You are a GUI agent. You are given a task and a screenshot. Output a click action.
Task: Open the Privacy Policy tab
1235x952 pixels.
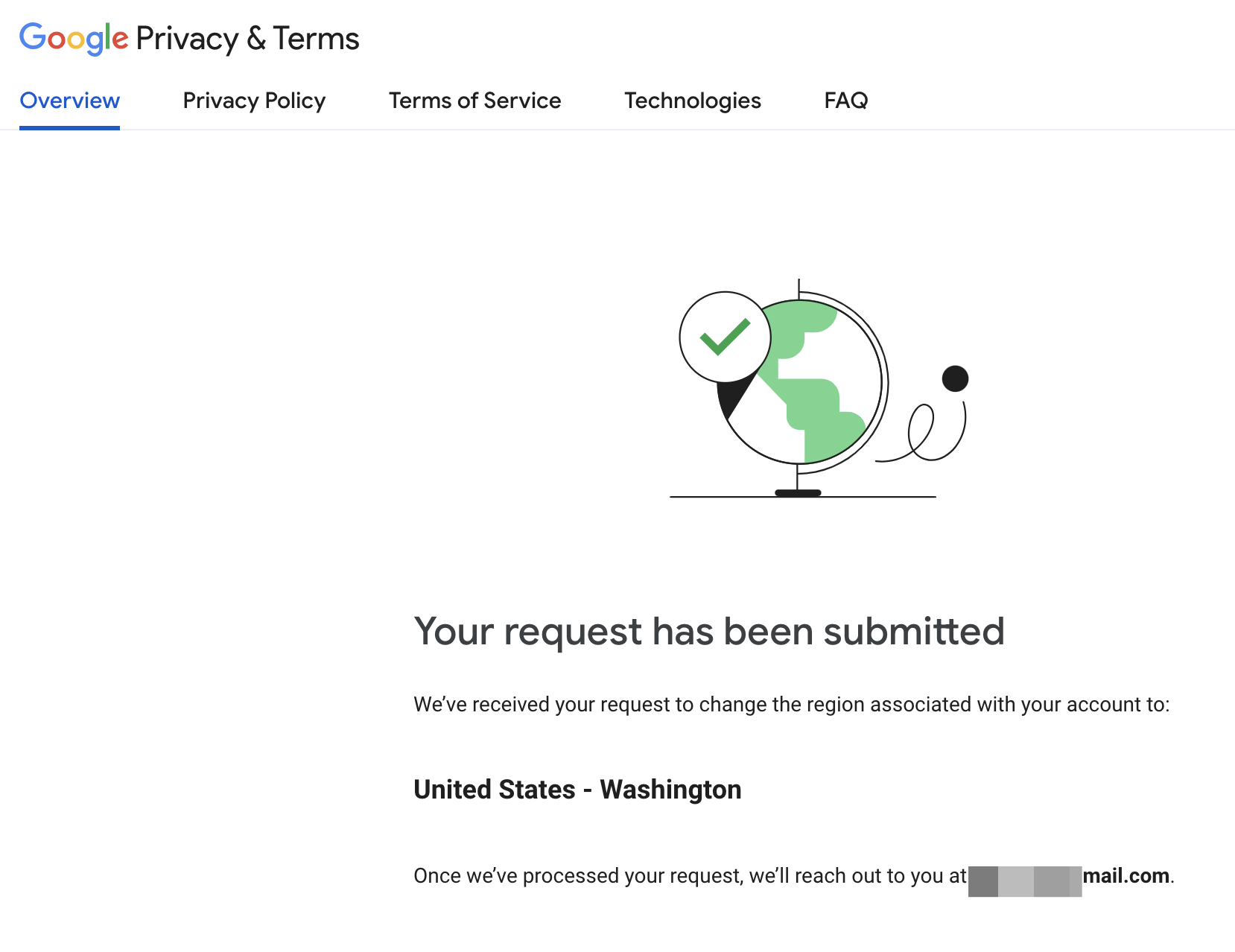254,101
